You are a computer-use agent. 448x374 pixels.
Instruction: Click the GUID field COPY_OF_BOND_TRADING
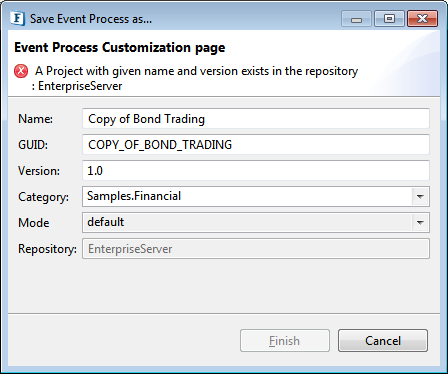(x=256, y=145)
